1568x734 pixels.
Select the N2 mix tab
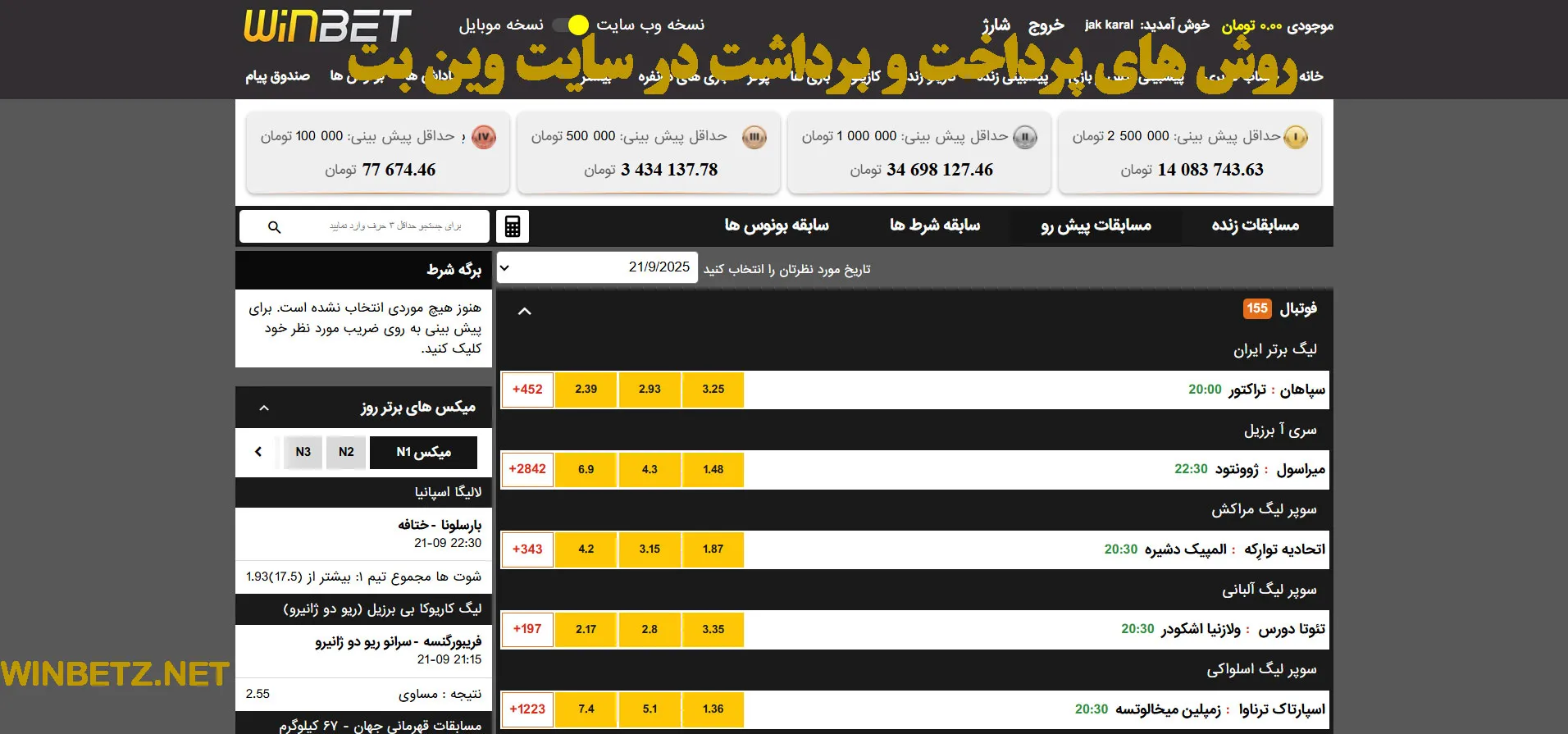[346, 452]
